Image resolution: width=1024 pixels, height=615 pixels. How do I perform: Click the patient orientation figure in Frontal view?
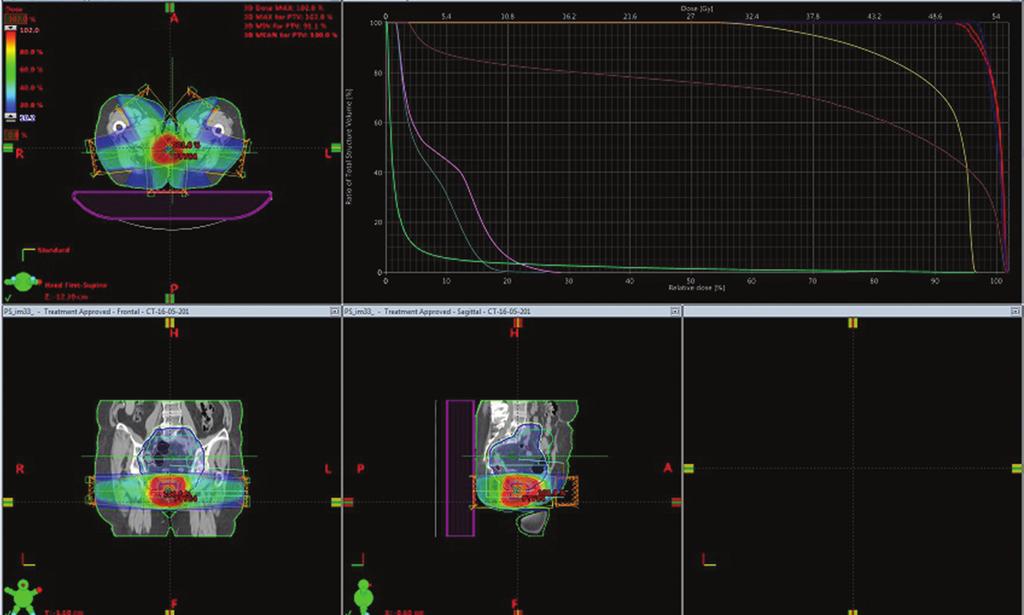point(22,595)
